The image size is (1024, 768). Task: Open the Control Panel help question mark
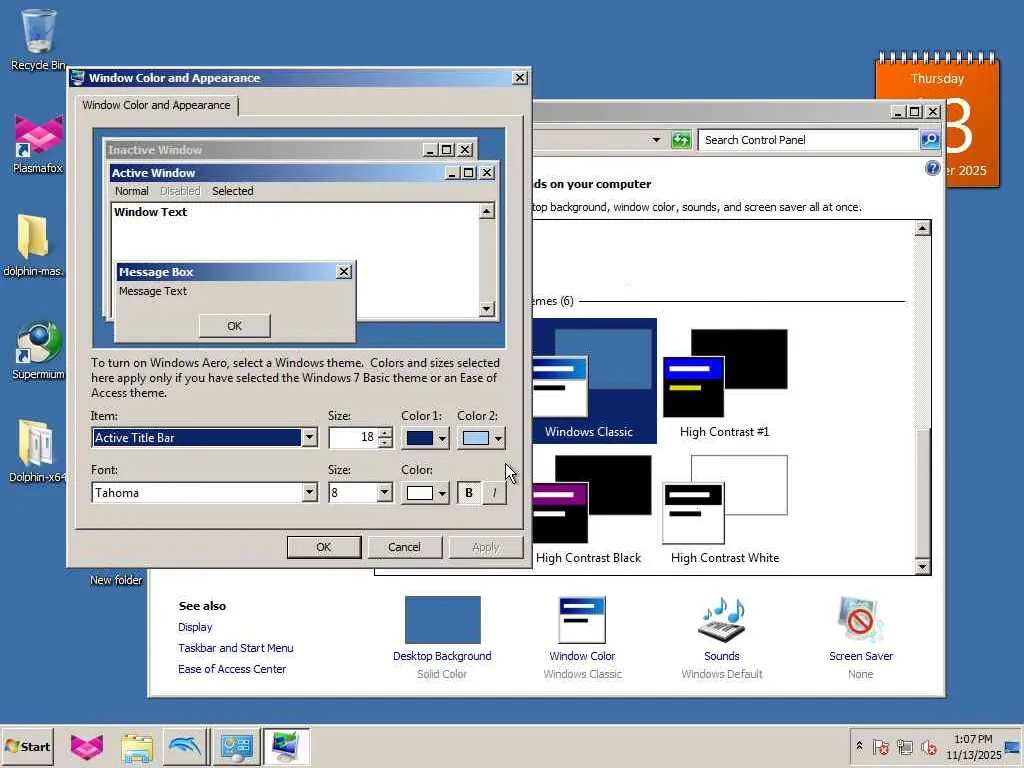(x=933, y=168)
